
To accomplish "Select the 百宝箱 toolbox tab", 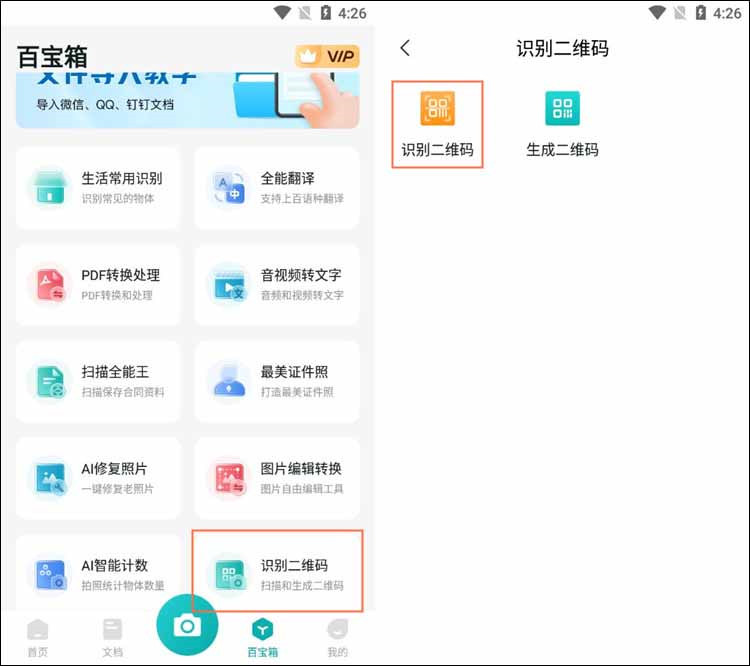I will tap(262, 637).
